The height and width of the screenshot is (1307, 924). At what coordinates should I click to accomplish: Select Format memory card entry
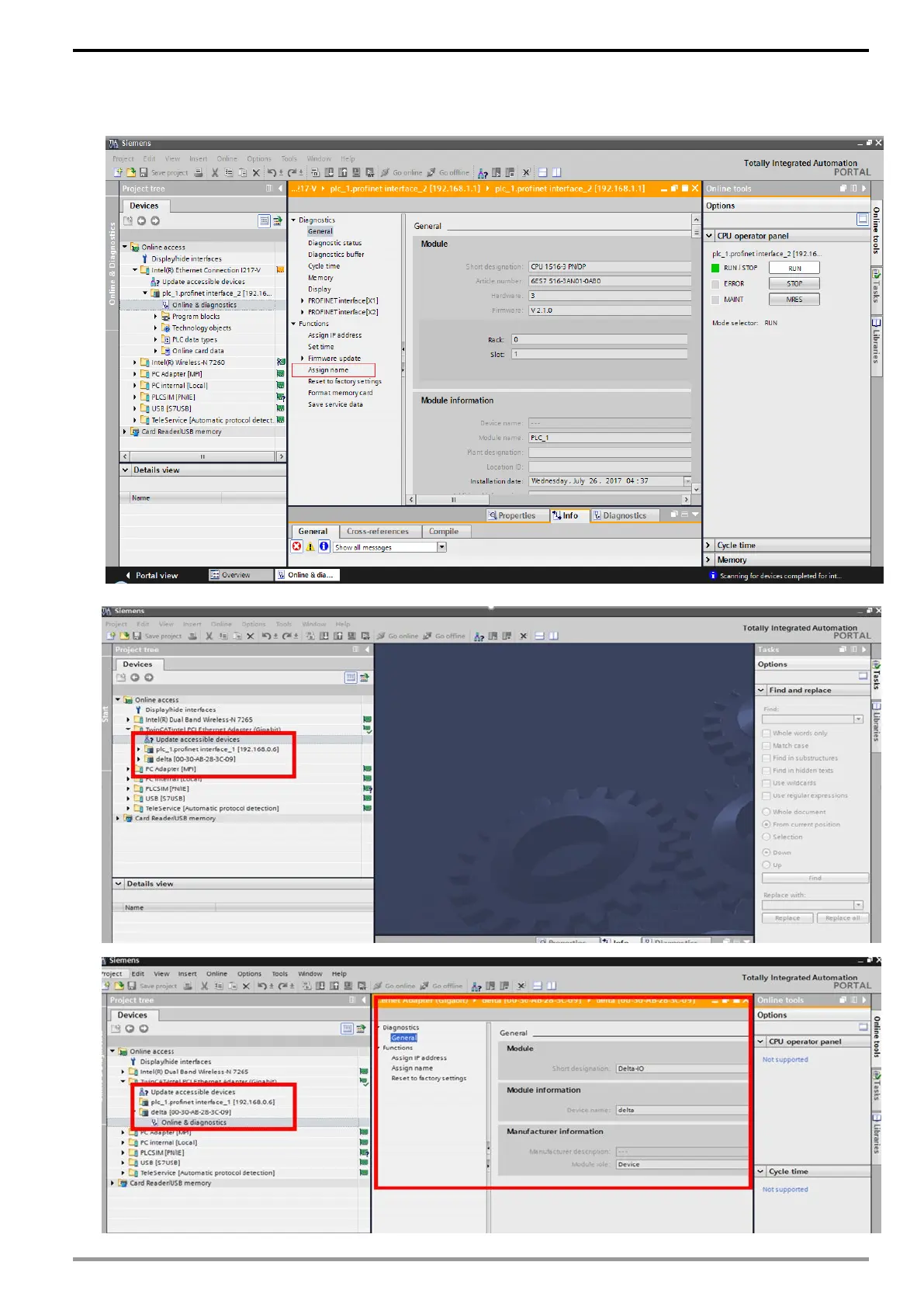point(340,393)
